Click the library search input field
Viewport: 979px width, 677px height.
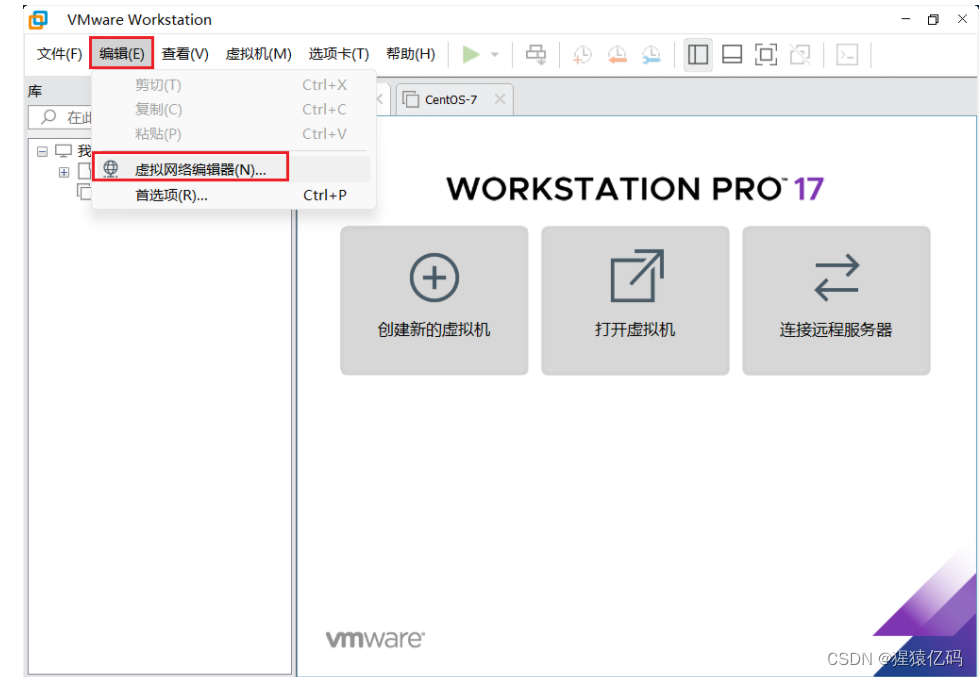61,117
